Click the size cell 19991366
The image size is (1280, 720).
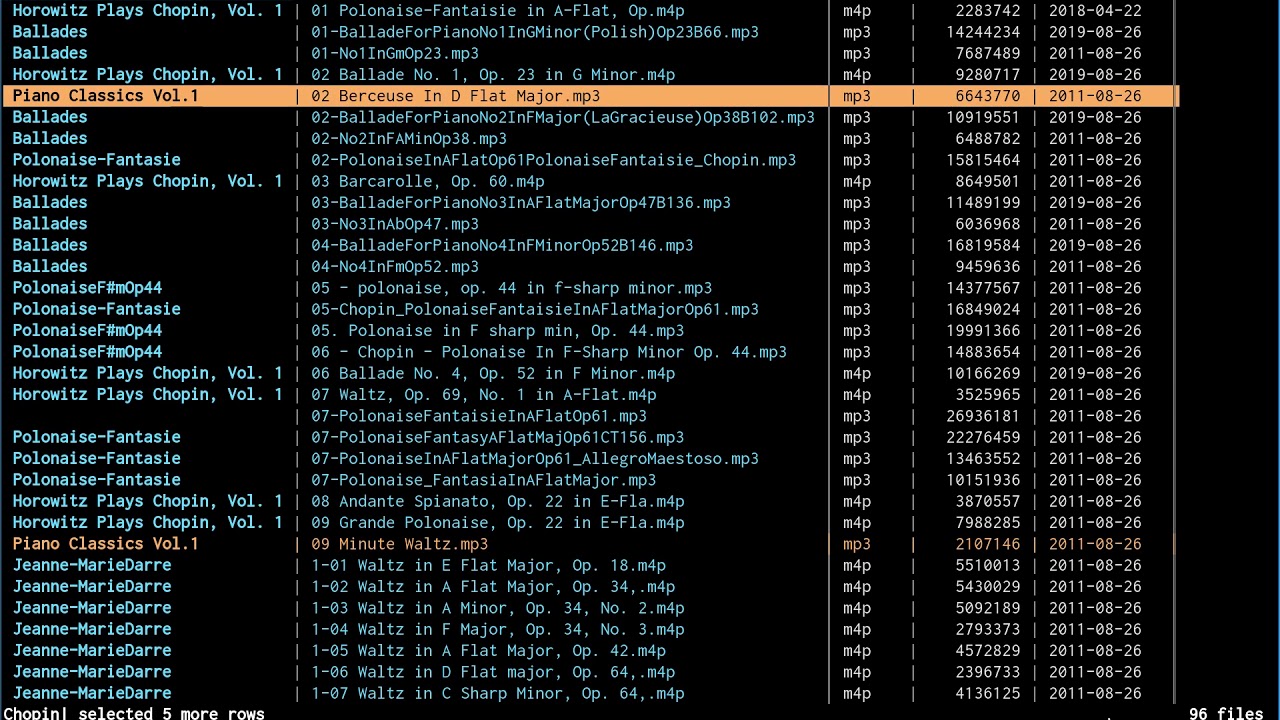pyautogui.click(x=983, y=331)
